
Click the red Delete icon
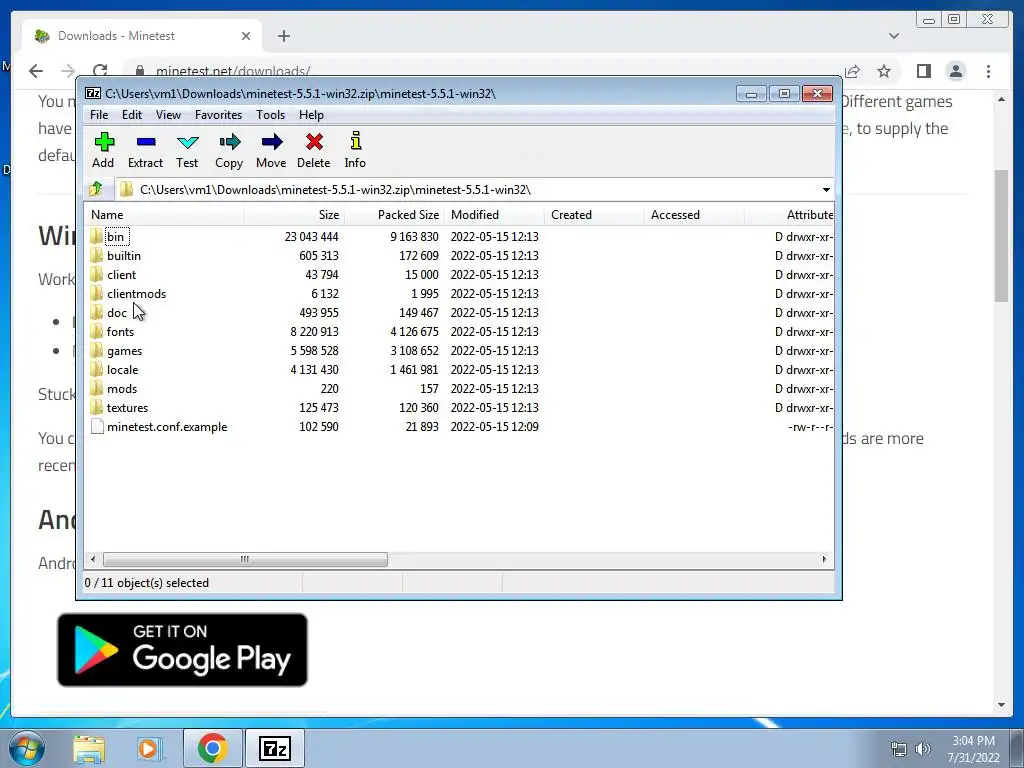[x=313, y=150]
